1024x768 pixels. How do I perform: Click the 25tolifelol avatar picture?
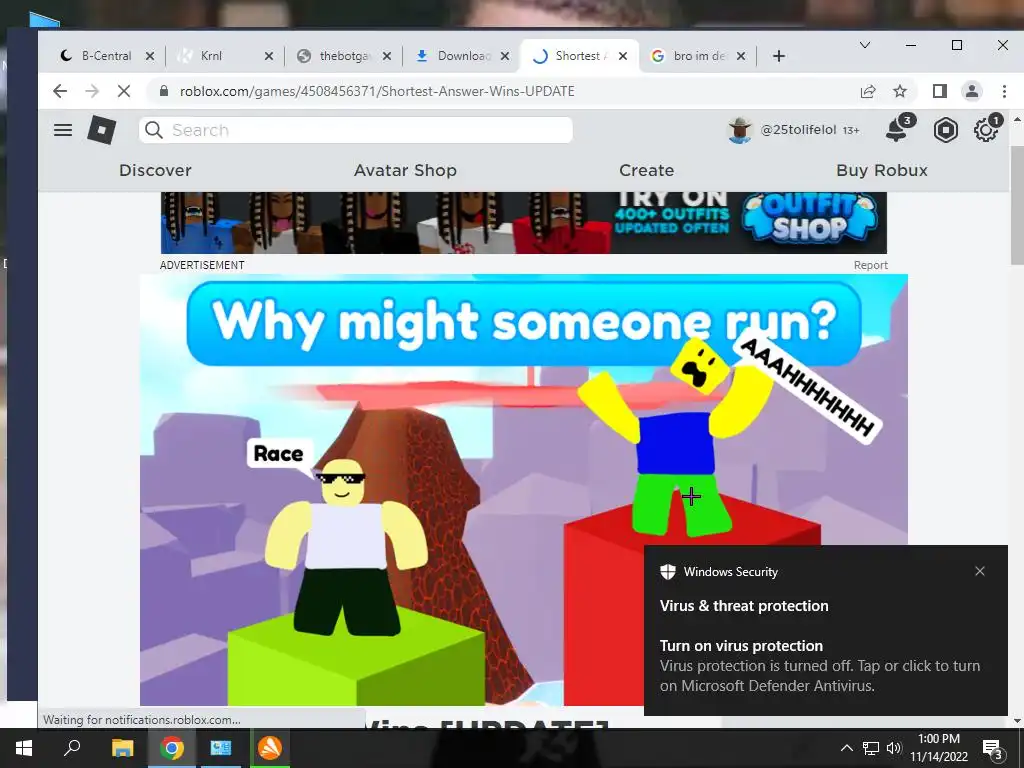pyautogui.click(x=740, y=130)
